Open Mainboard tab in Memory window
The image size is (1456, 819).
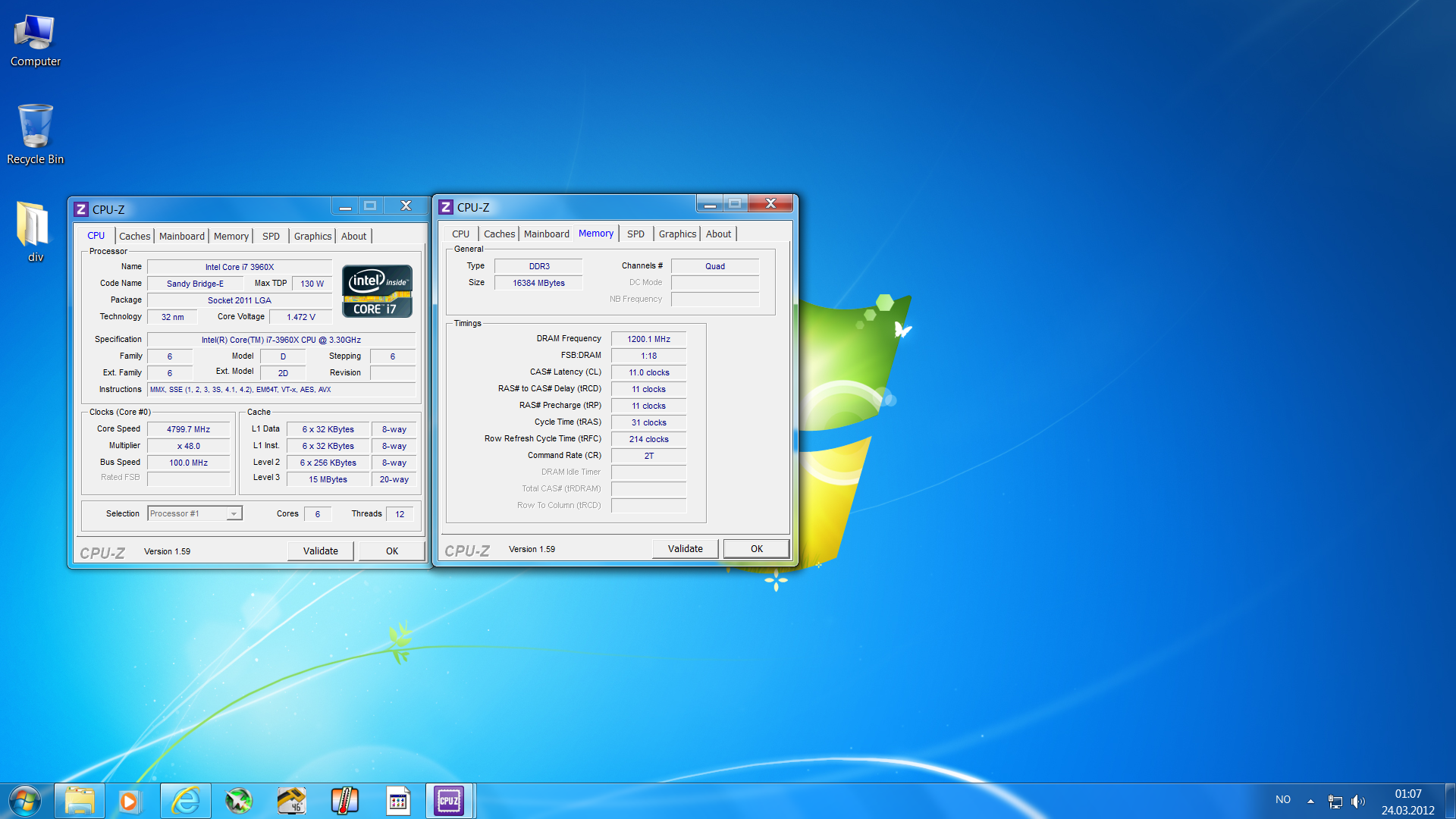pyautogui.click(x=546, y=234)
